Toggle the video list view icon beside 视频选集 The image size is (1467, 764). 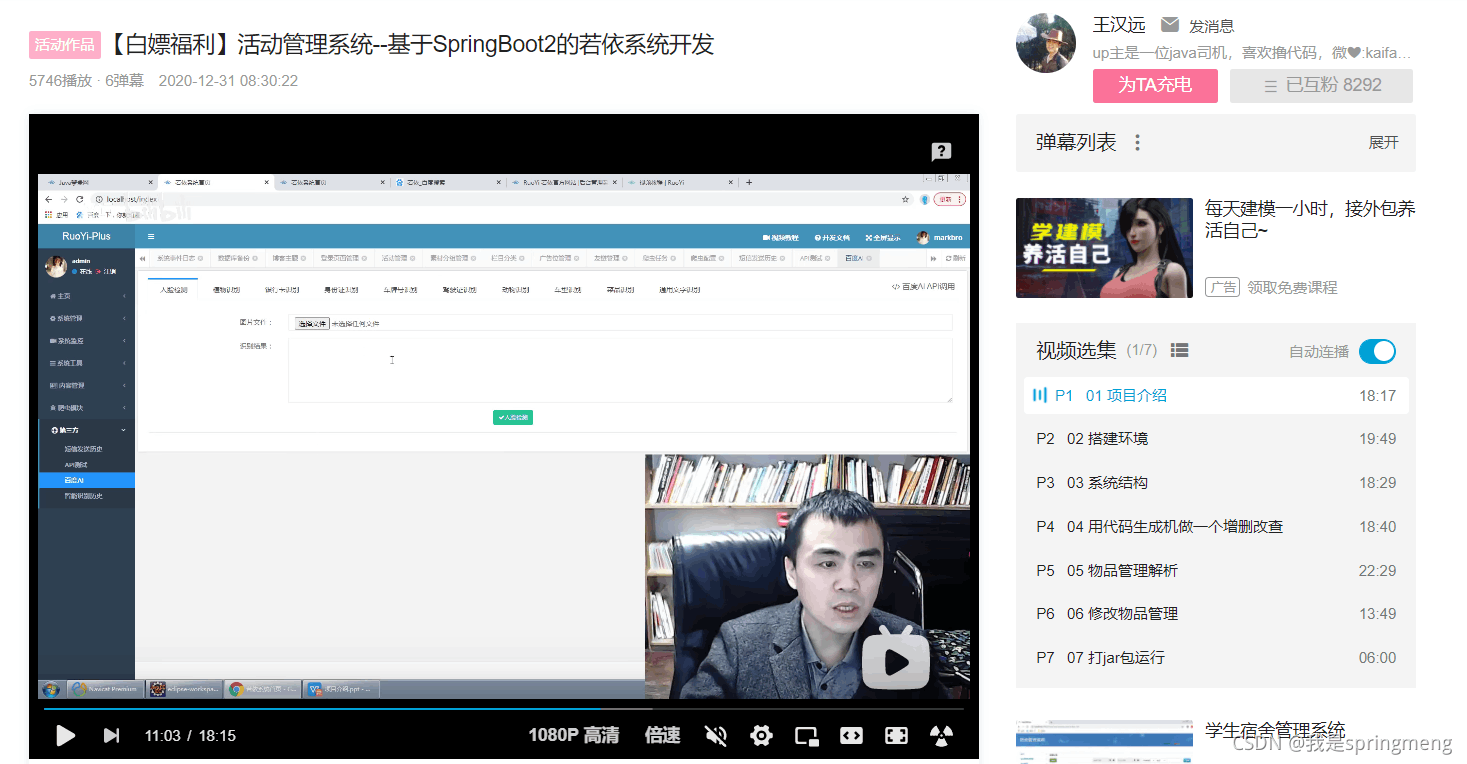pyautogui.click(x=1180, y=351)
